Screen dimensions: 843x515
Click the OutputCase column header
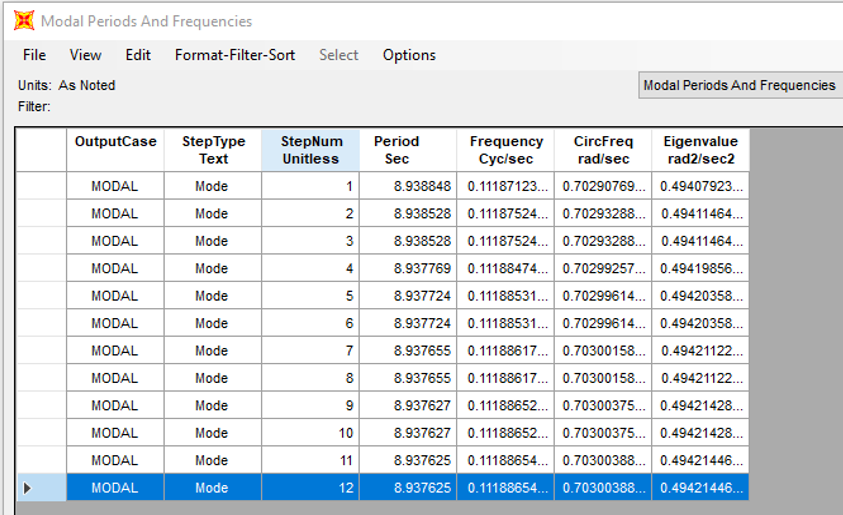pos(116,150)
